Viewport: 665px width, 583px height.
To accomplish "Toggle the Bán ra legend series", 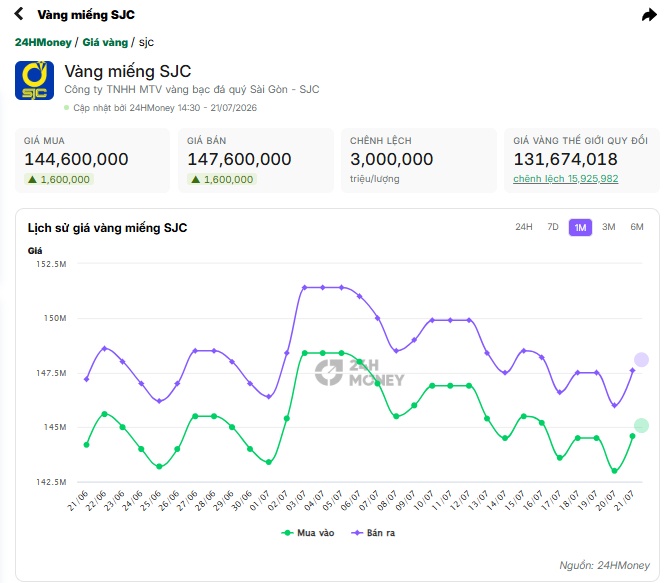I will pyautogui.click(x=373, y=533).
